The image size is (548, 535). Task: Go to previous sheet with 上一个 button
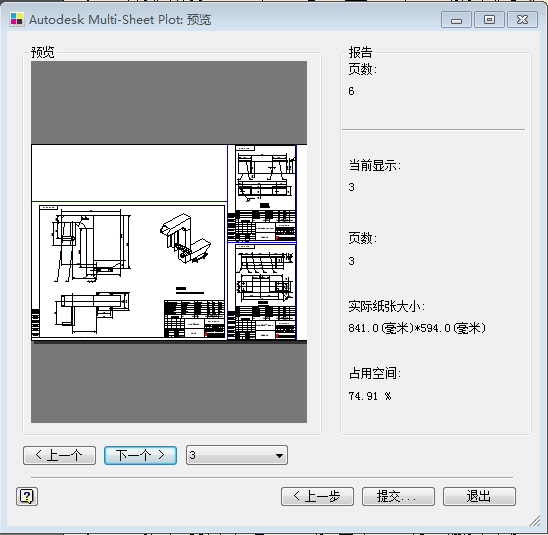(59, 455)
